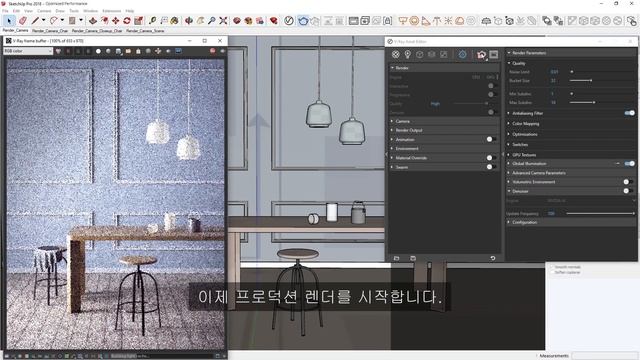Click the render teapot icon in Asset Editor

pos(481,54)
